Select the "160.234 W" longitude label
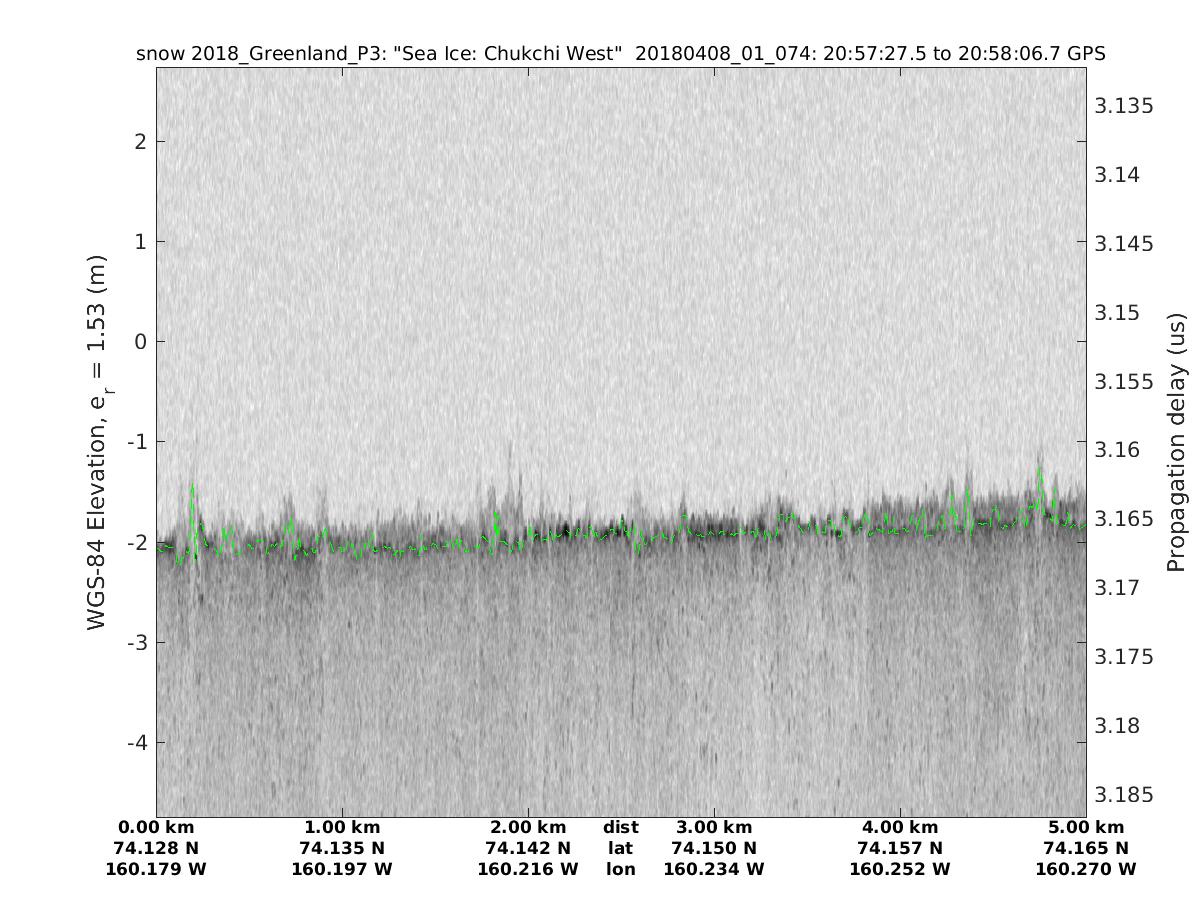This screenshot has height=900, width=1200. pos(714,870)
